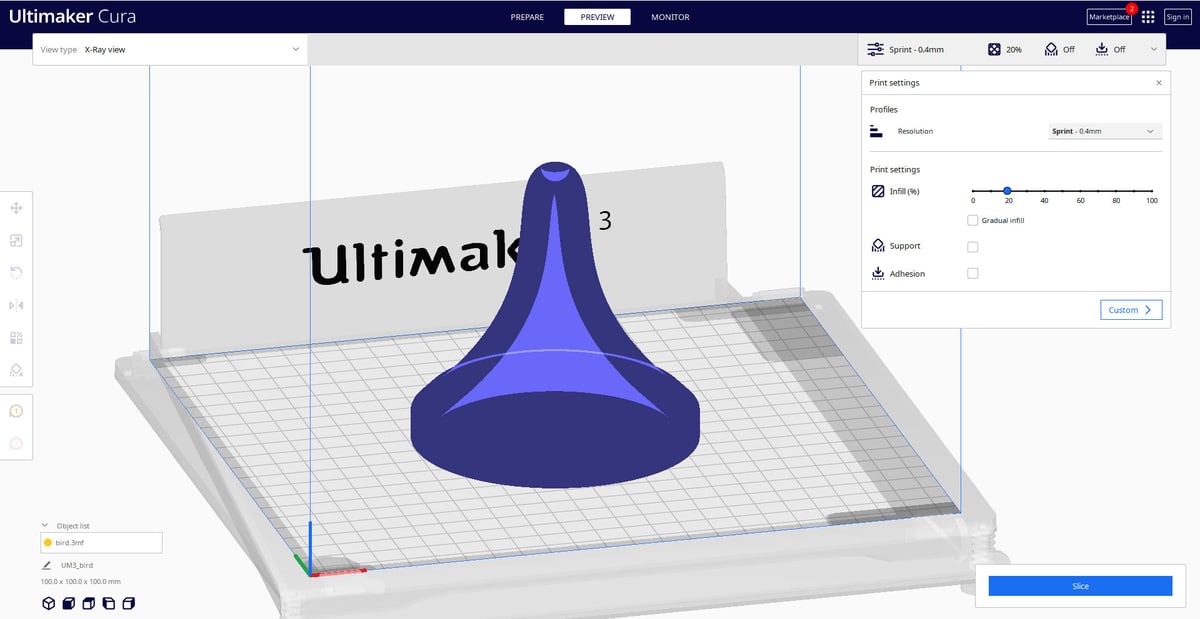Open the Resolution Sprint - 0.4mm dropdown
The width and height of the screenshot is (1200, 619).
(1104, 131)
